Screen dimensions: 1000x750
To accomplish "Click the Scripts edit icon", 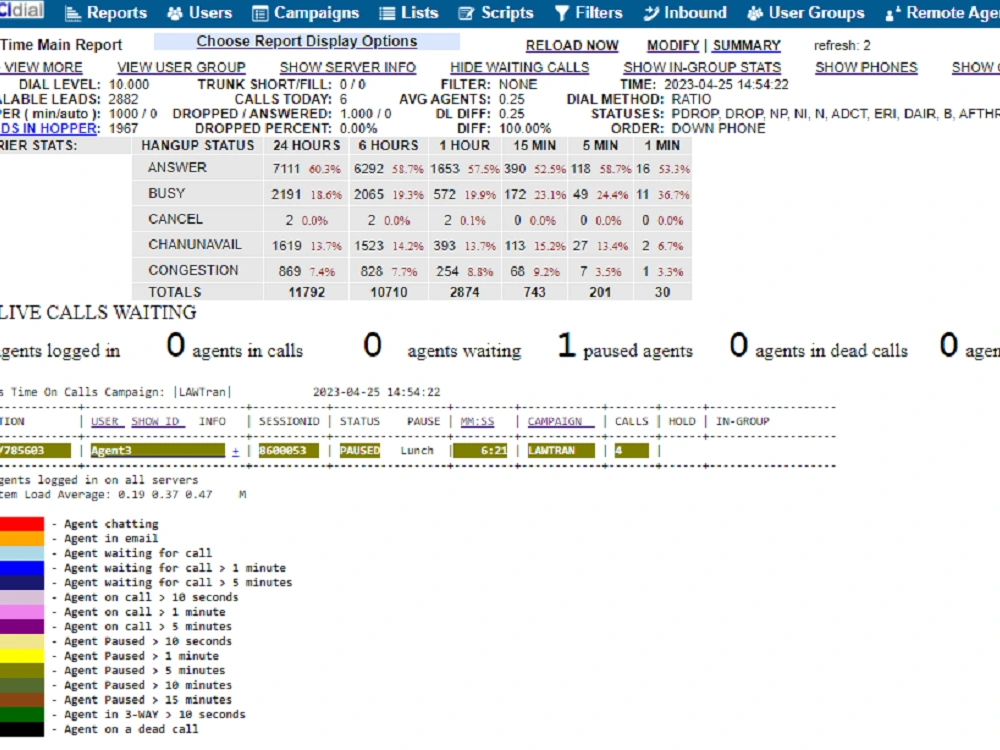I will click(x=467, y=13).
